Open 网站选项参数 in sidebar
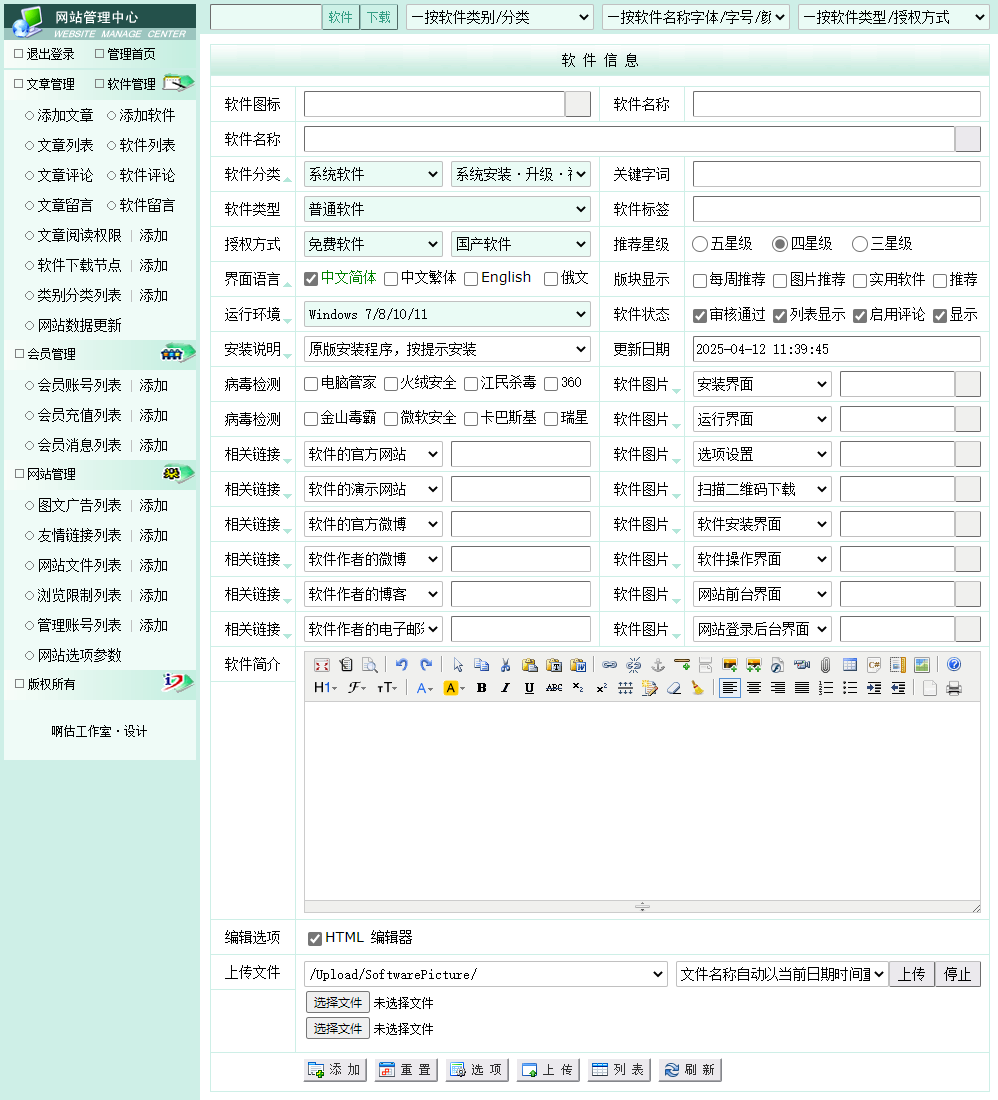The height and width of the screenshot is (1100, 998). (79, 655)
